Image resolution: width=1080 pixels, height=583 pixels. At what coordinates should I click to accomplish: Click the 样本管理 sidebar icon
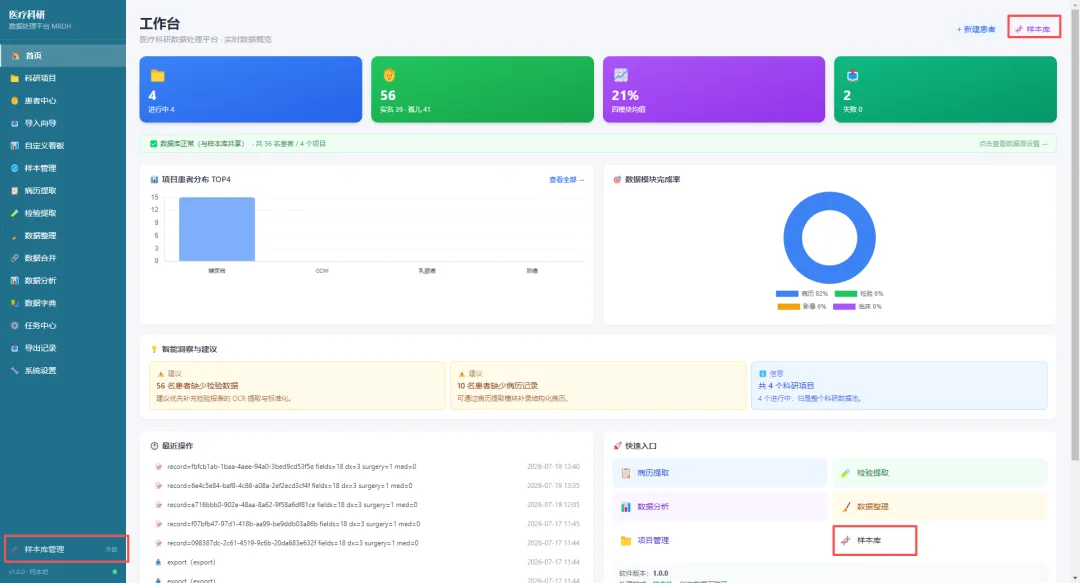pos(14,168)
